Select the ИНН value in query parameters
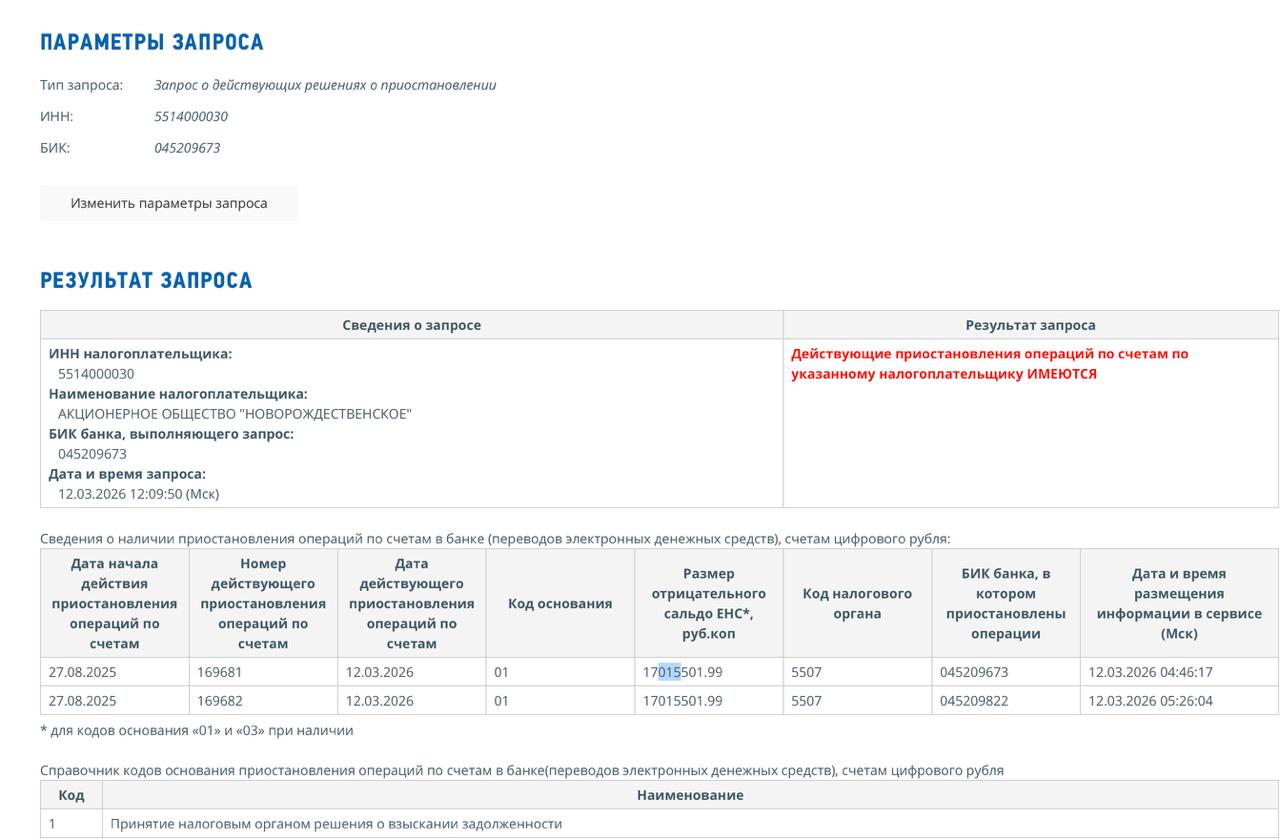The height and width of the screenshot is (839, 1280). pos(191,116)
